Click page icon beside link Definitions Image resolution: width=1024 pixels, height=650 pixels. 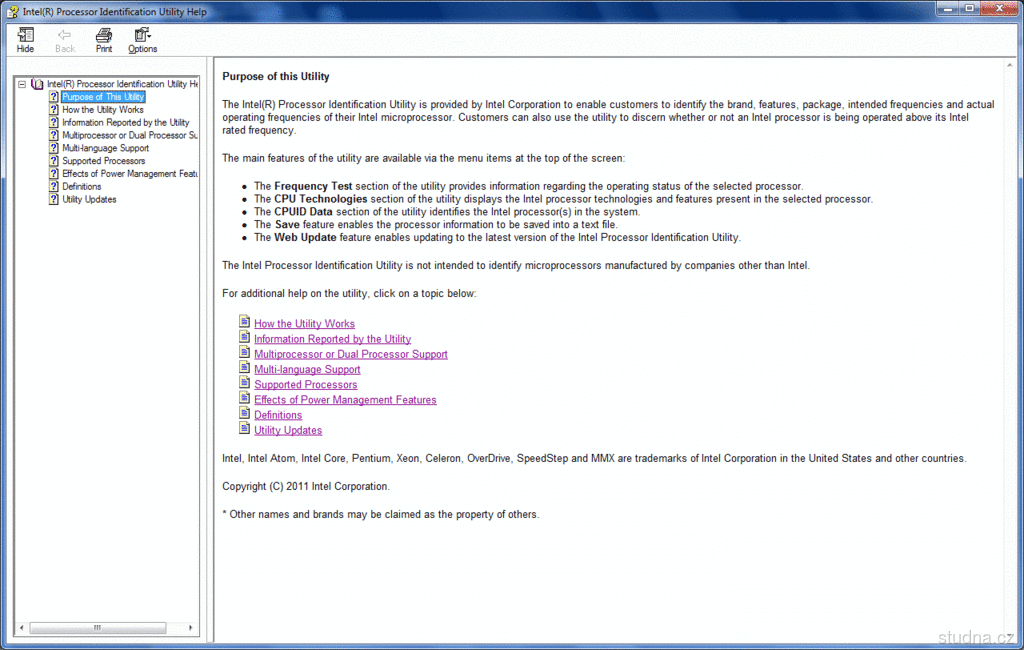(x=244, y=413)
